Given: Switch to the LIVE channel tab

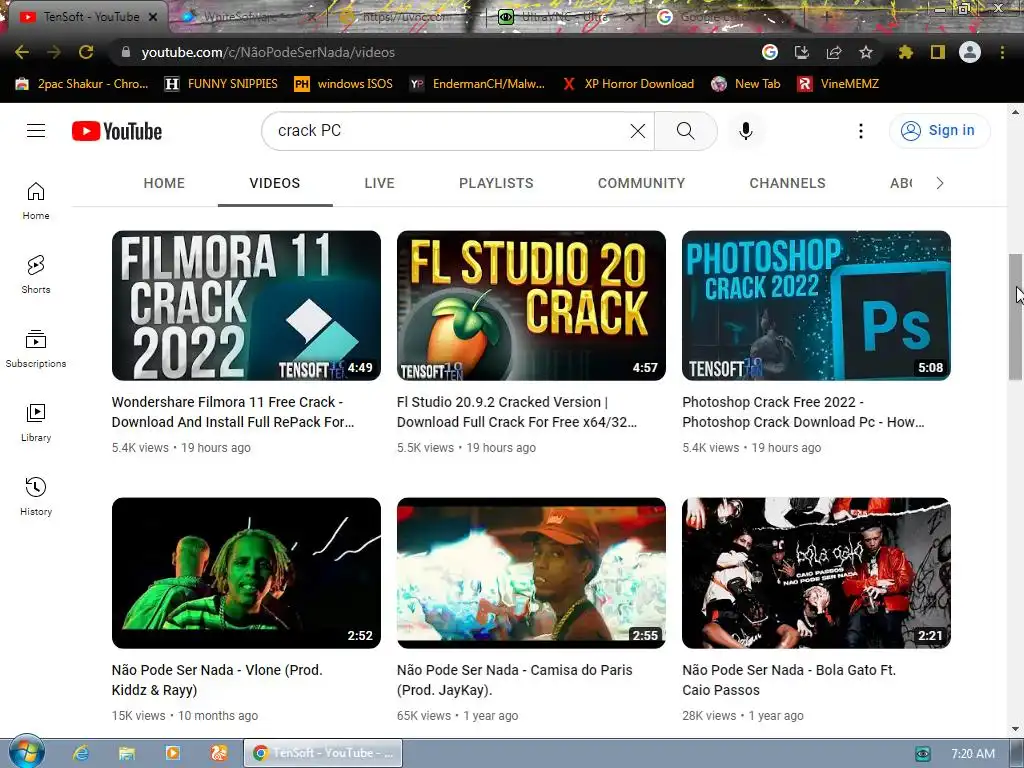Looking at the screenshot, I should point(379,184).
